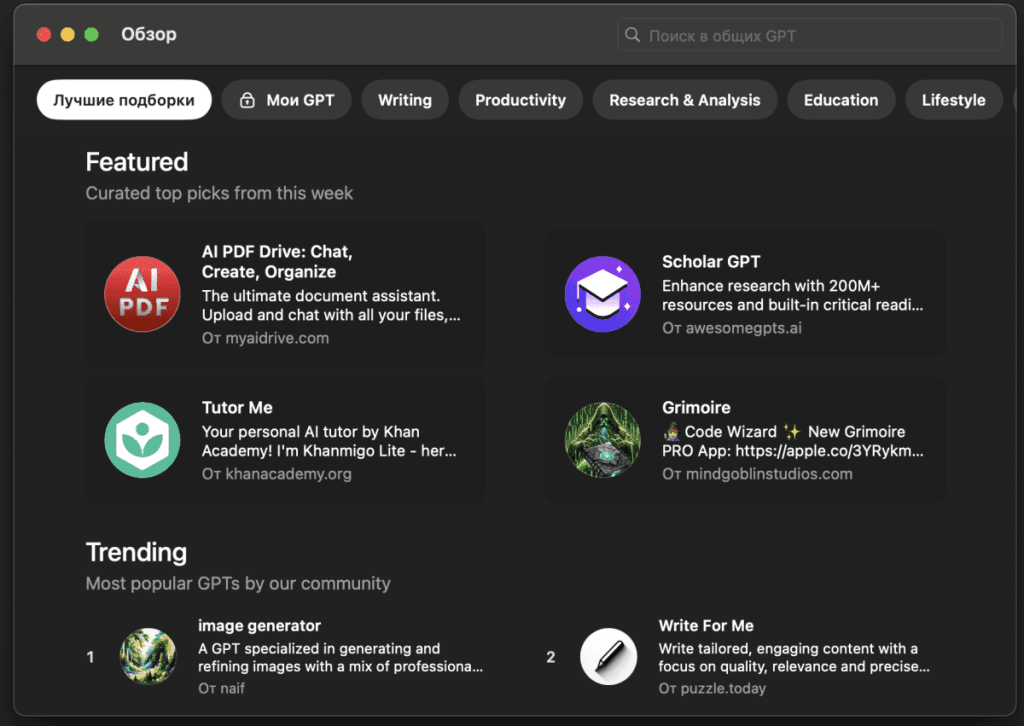
Task: Click the search magnifier icon
Action: [x=632, y=35]
